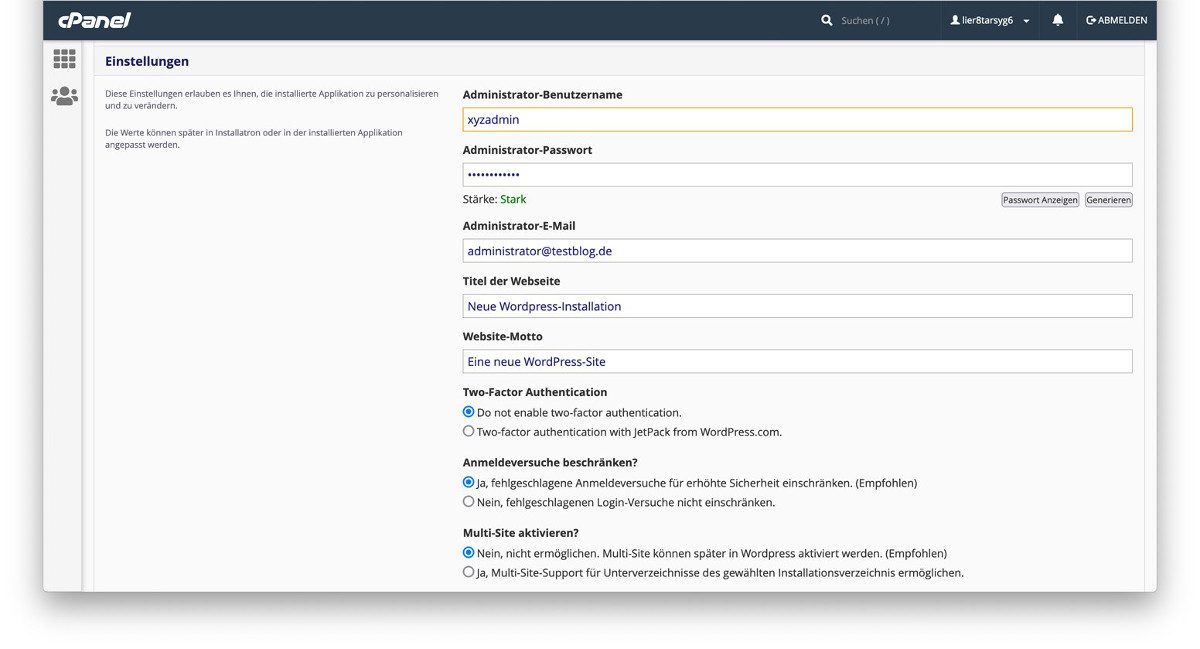Click the Two-Factor Authentication label
This screenshot has width=1200, height=649.
click(535, 392)
